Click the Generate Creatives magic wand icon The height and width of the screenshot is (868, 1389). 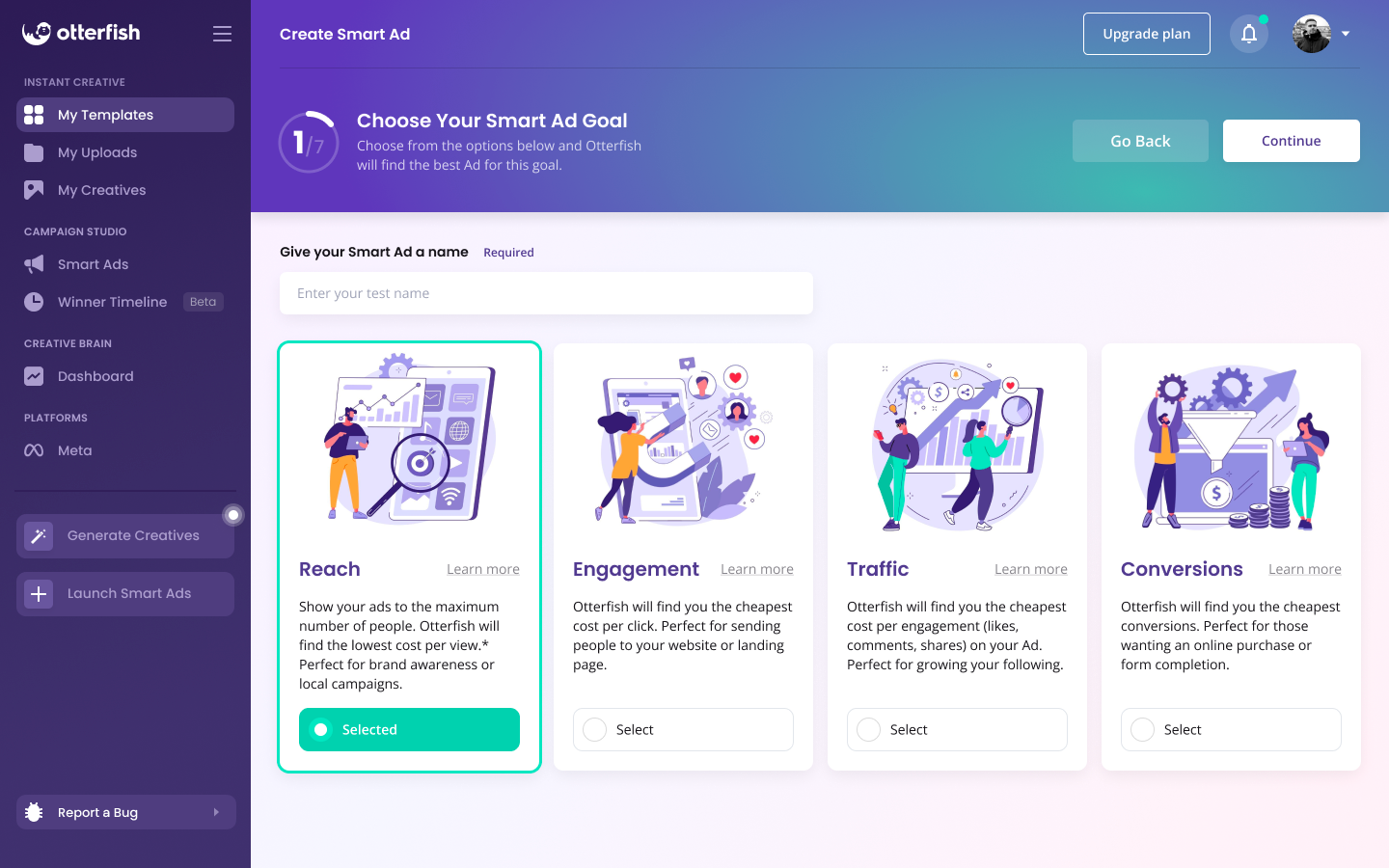tap(39, 535)
